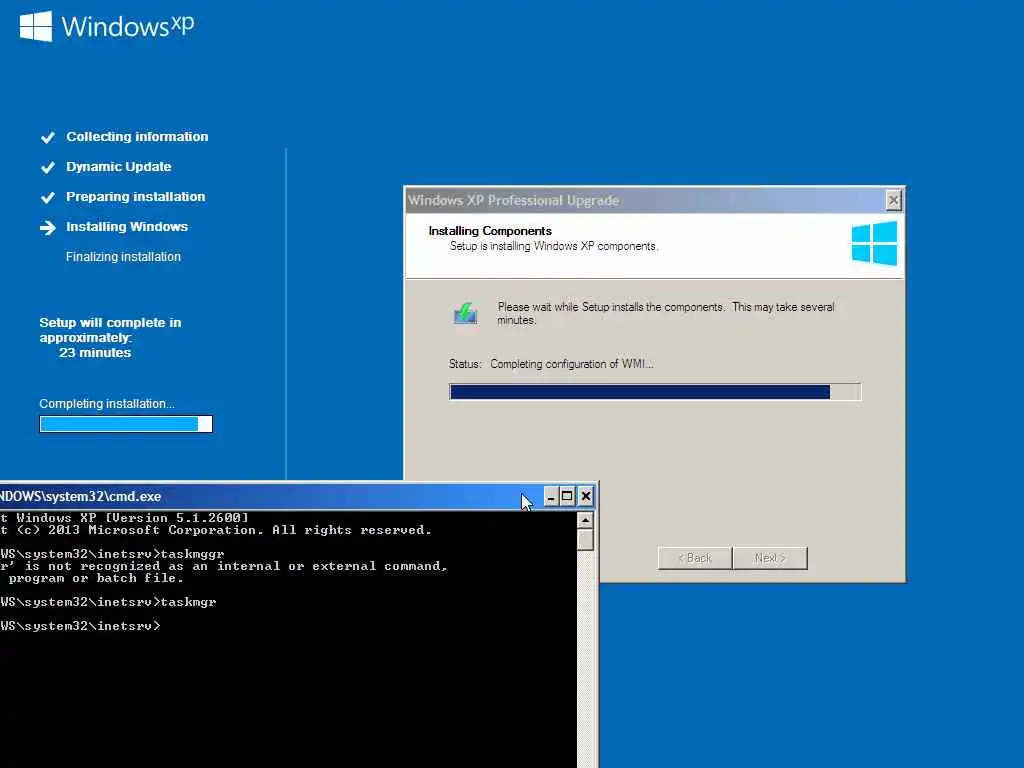Click the 'is not recognized as an internal' error line
Viewport: 1024px width, 768px height.
click(x=224, y=566)
